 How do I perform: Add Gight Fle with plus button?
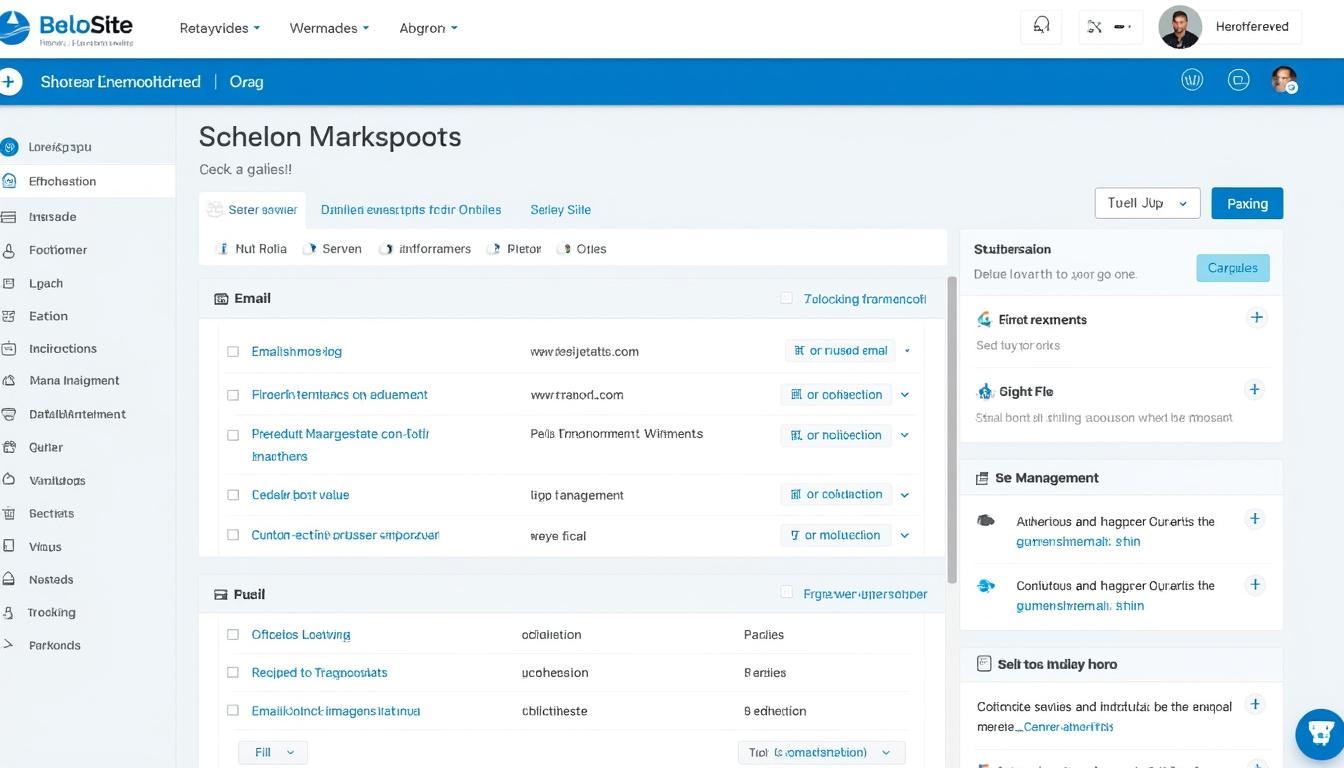click(x=1255, y=389)
